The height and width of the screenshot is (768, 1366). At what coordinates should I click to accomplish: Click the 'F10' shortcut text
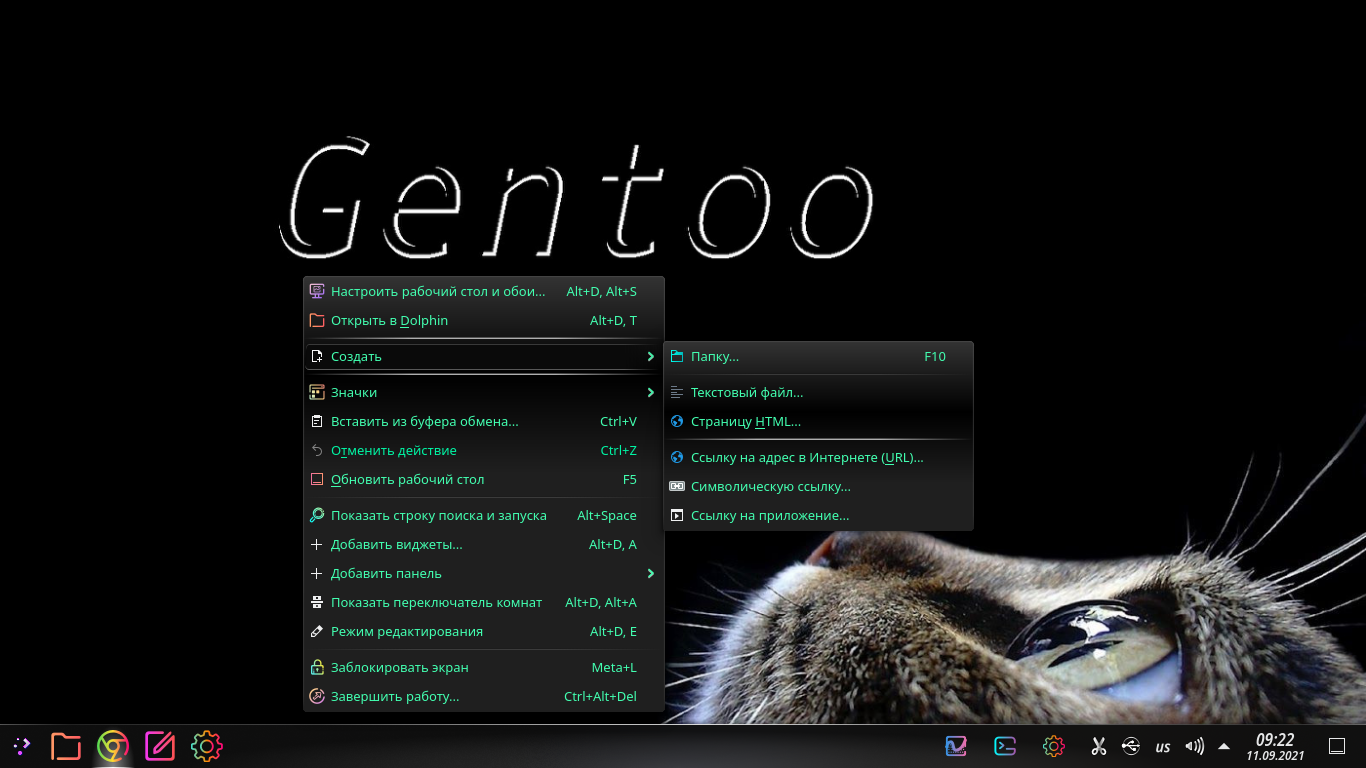935,356
